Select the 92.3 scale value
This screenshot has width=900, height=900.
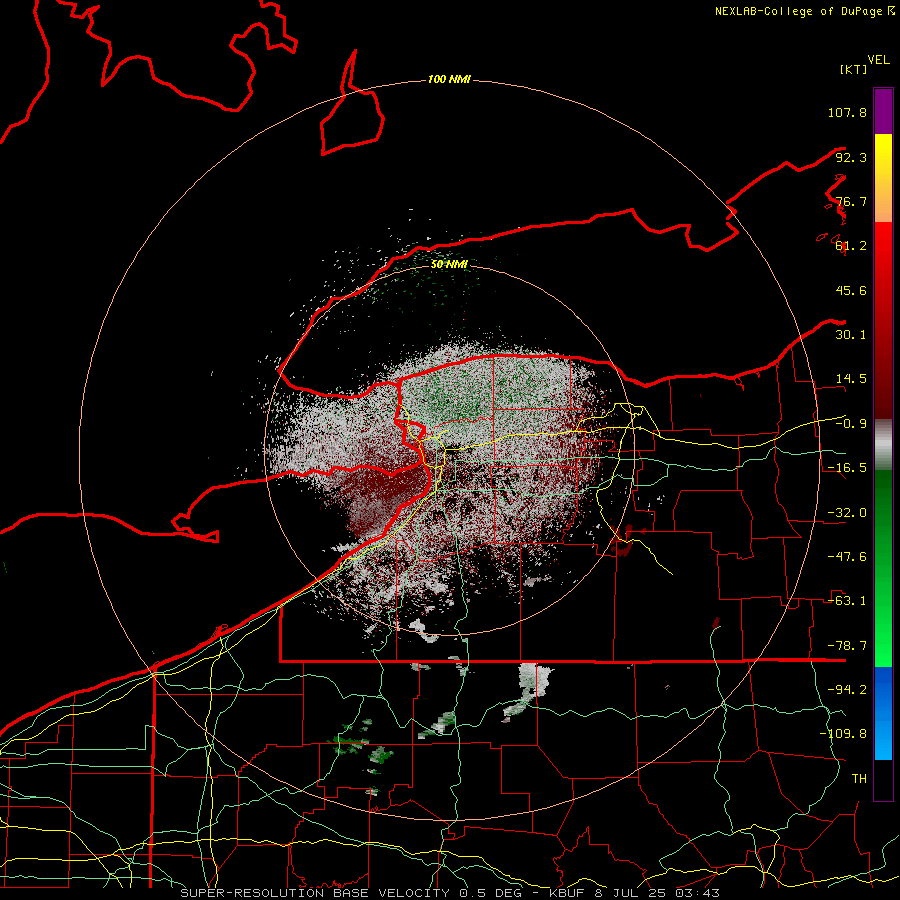[851, 157]
